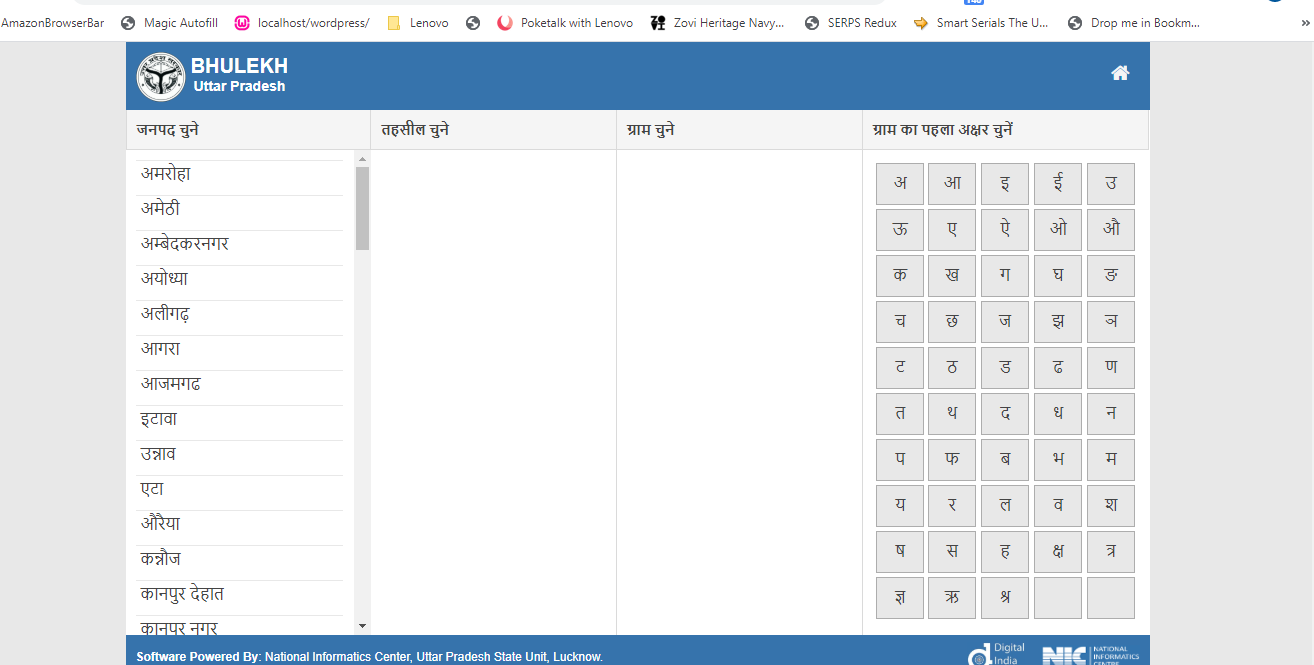Choose letter ई button

1058,184
